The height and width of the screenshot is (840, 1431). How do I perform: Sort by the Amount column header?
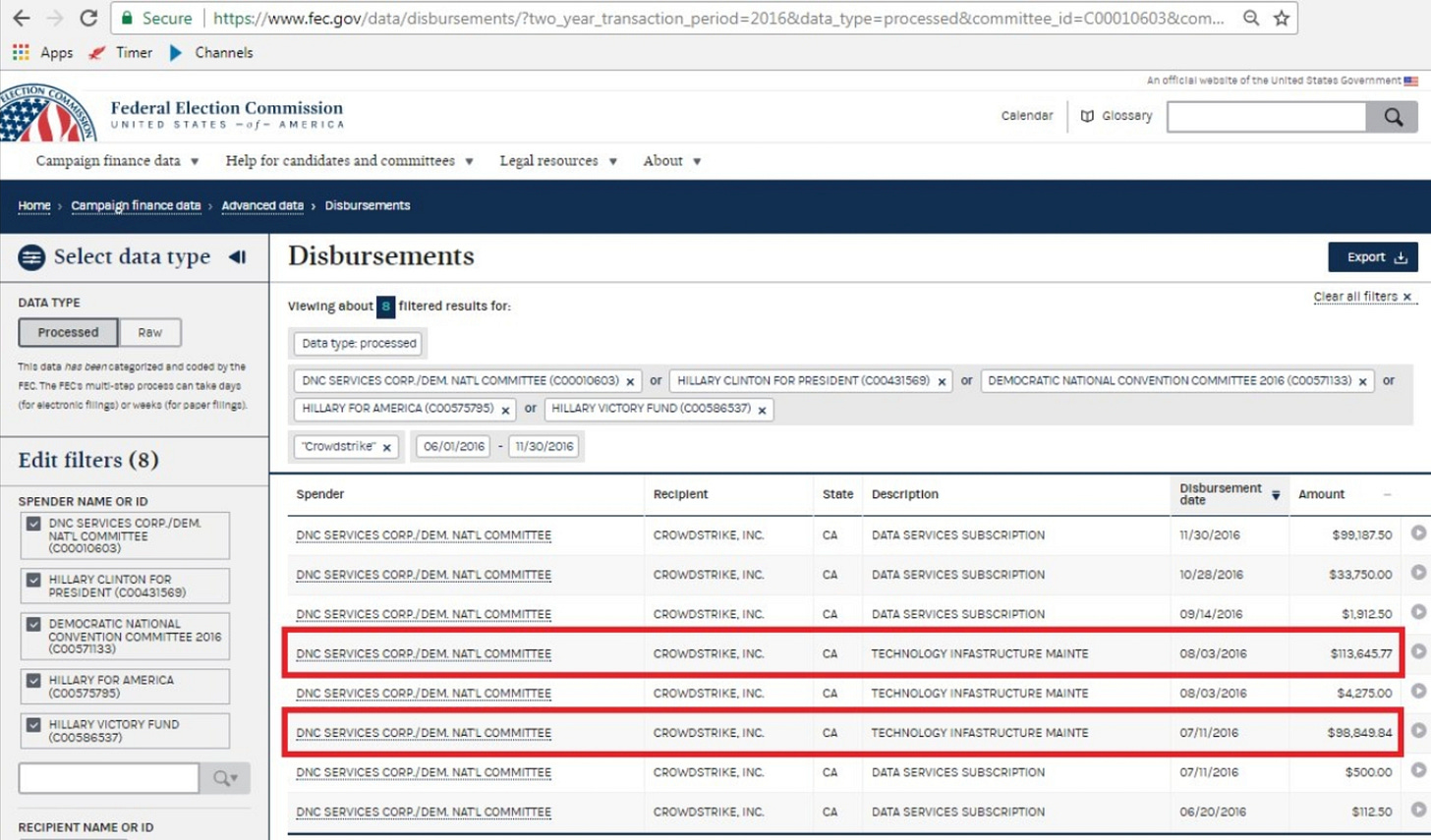(x=1321, y=494)
